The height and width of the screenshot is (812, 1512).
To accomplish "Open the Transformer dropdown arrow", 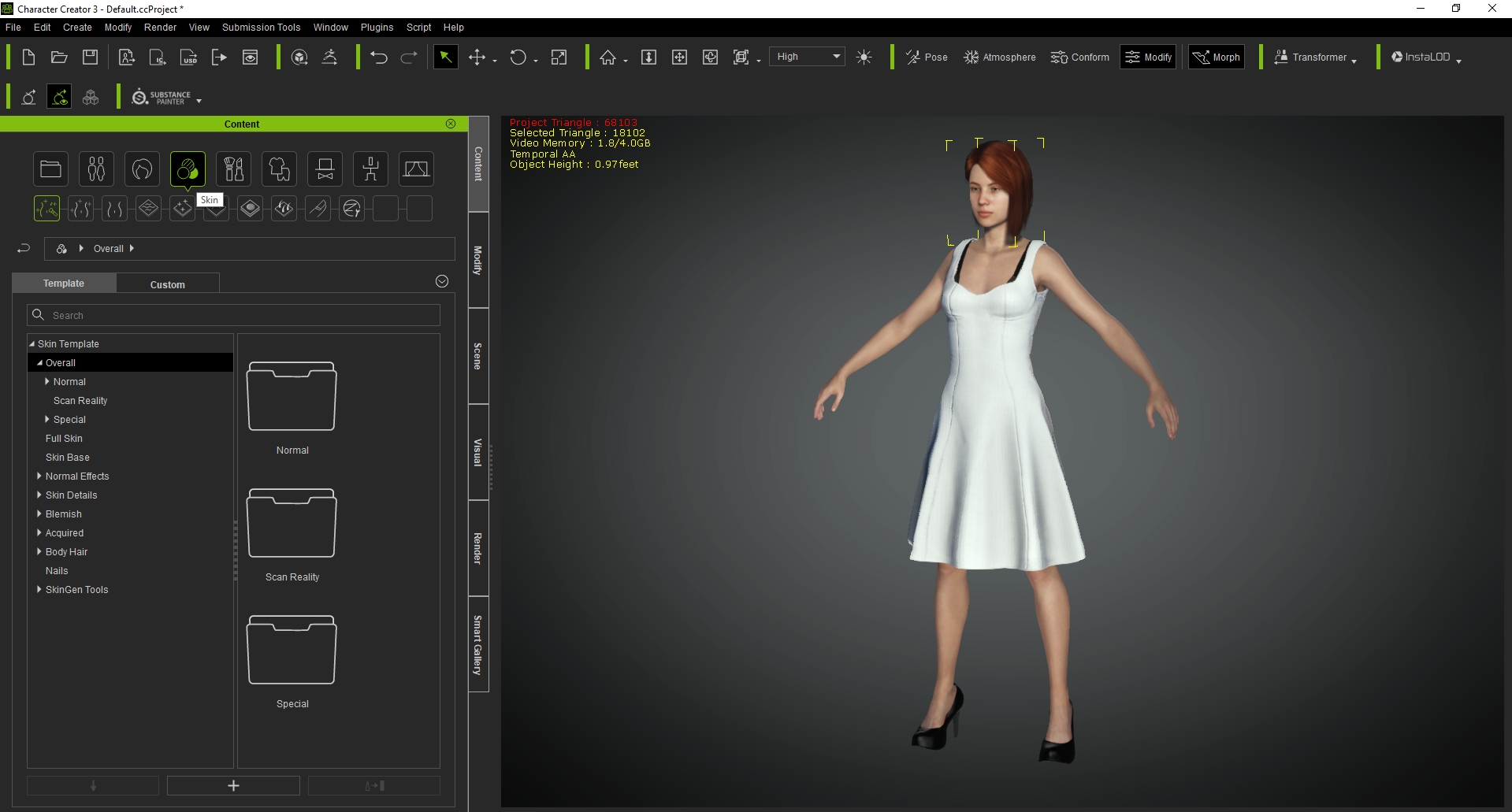I will (1354, 61).
